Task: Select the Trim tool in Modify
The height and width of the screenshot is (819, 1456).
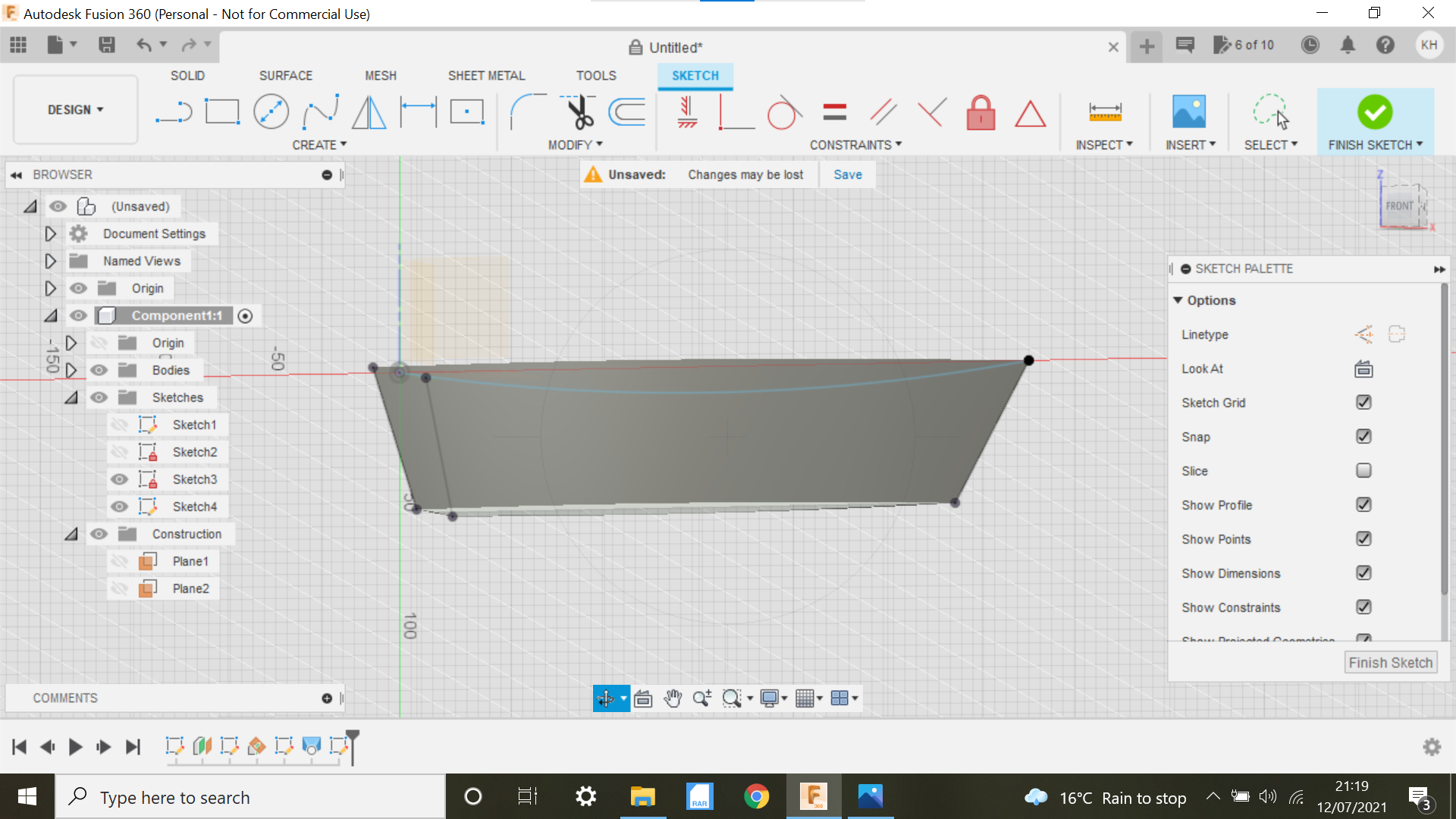Action: coord(579,111)
